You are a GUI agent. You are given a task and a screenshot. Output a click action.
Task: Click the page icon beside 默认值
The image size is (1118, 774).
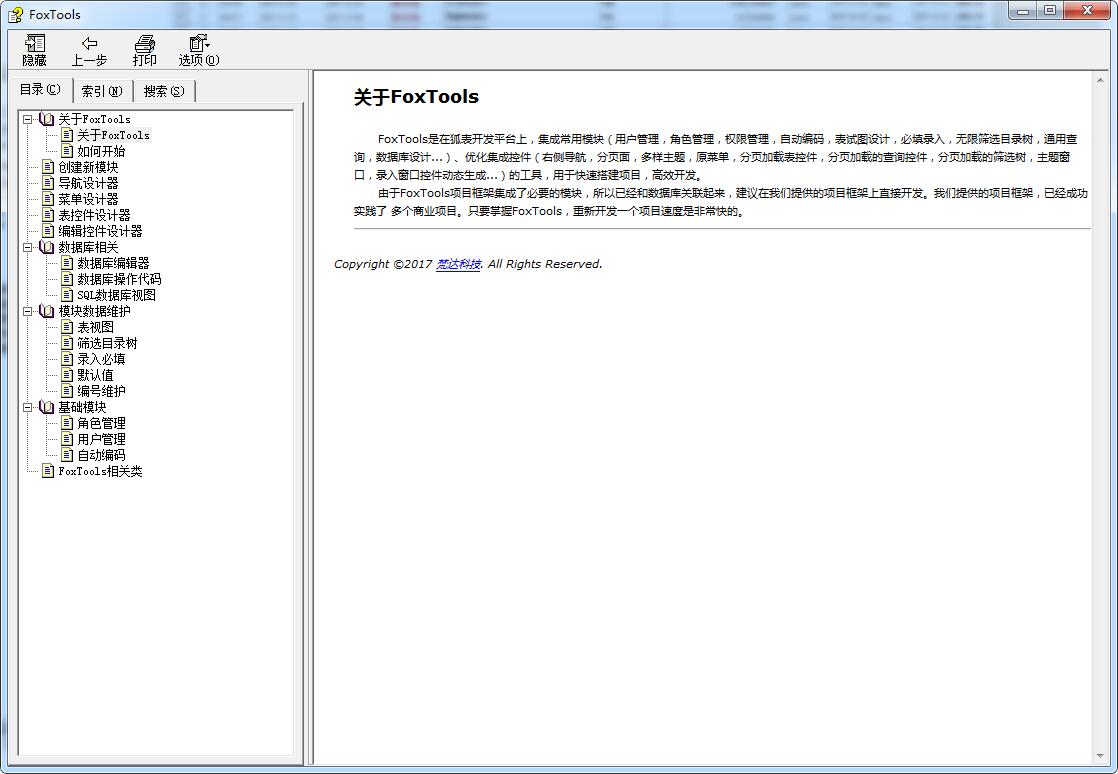pos(67,375)
